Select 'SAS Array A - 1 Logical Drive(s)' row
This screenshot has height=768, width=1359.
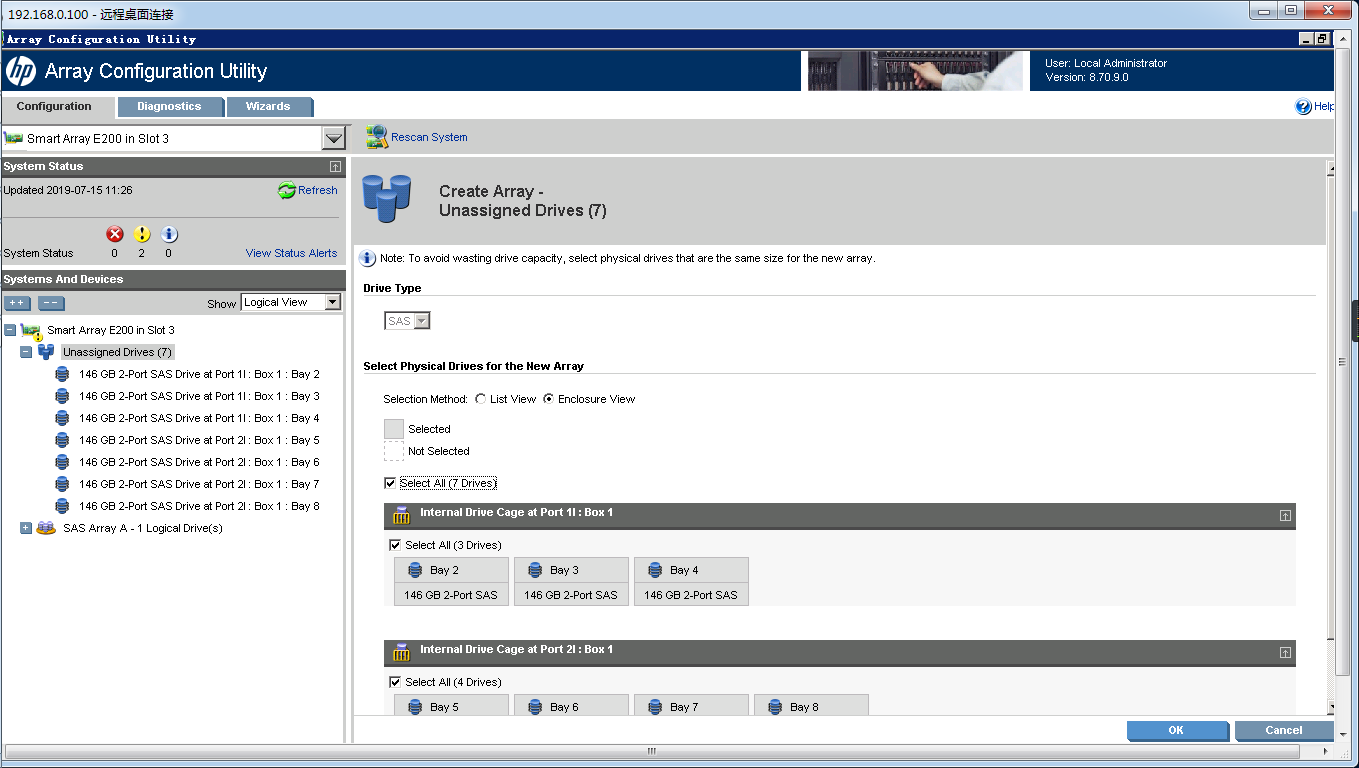[x=143, y=528]
